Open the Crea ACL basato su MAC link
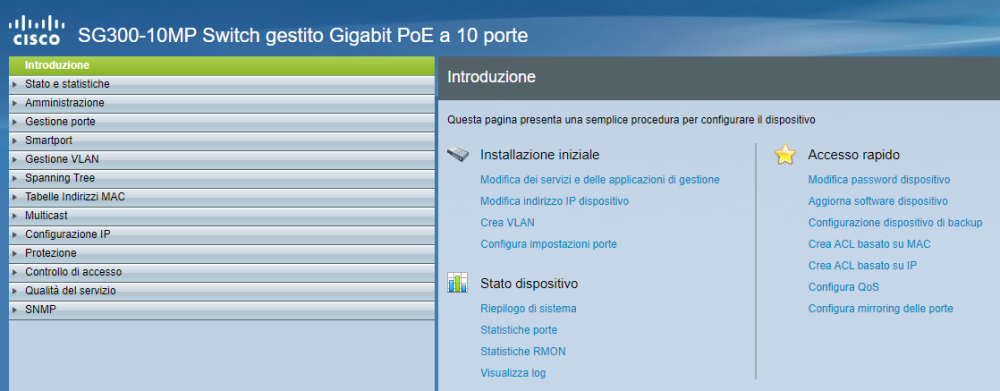This screenshot has height=391, width=1000. click(x=869, y=244)
